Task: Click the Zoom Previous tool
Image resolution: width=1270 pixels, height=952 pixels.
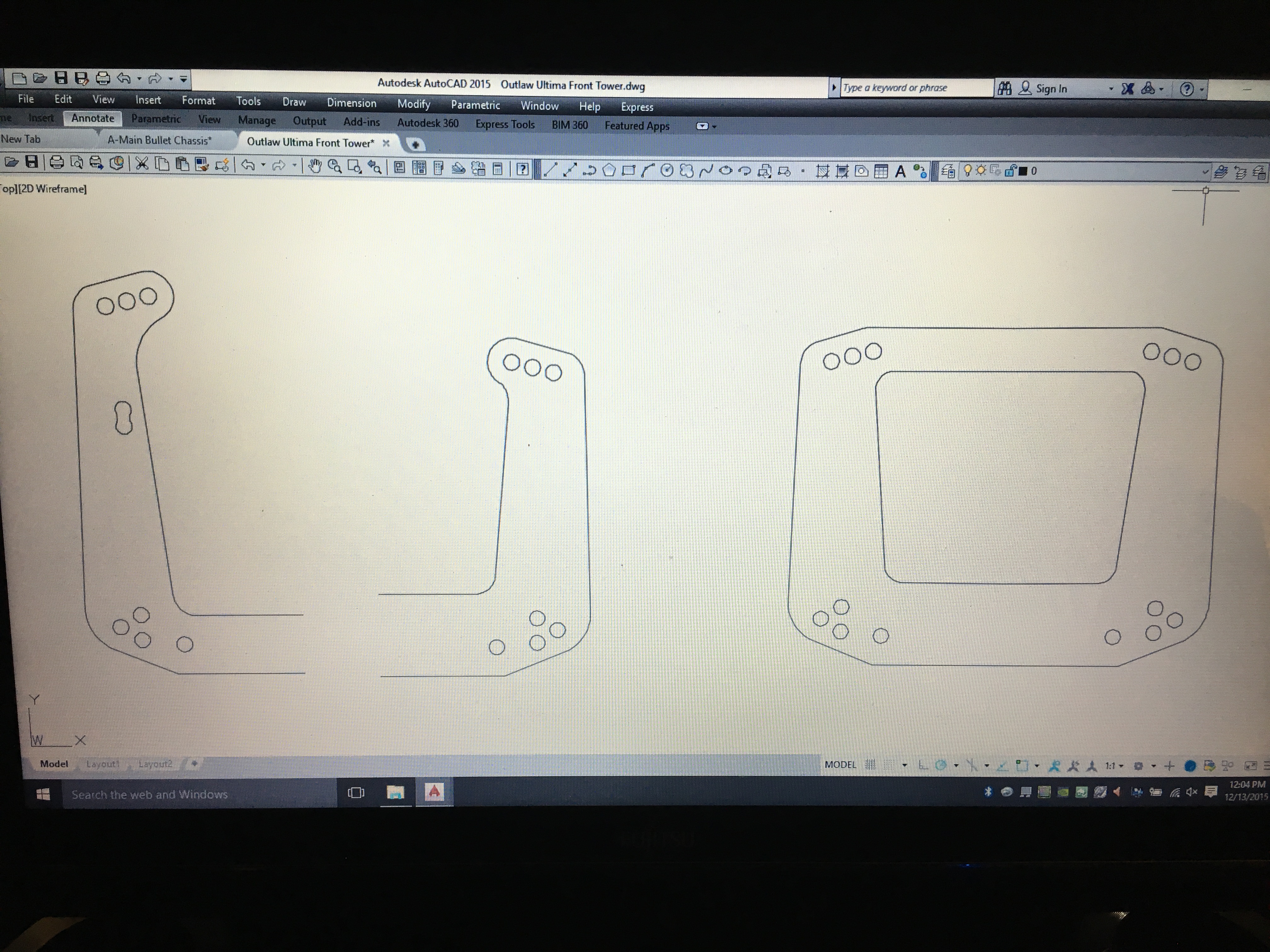Action: [x=374, y=167]
